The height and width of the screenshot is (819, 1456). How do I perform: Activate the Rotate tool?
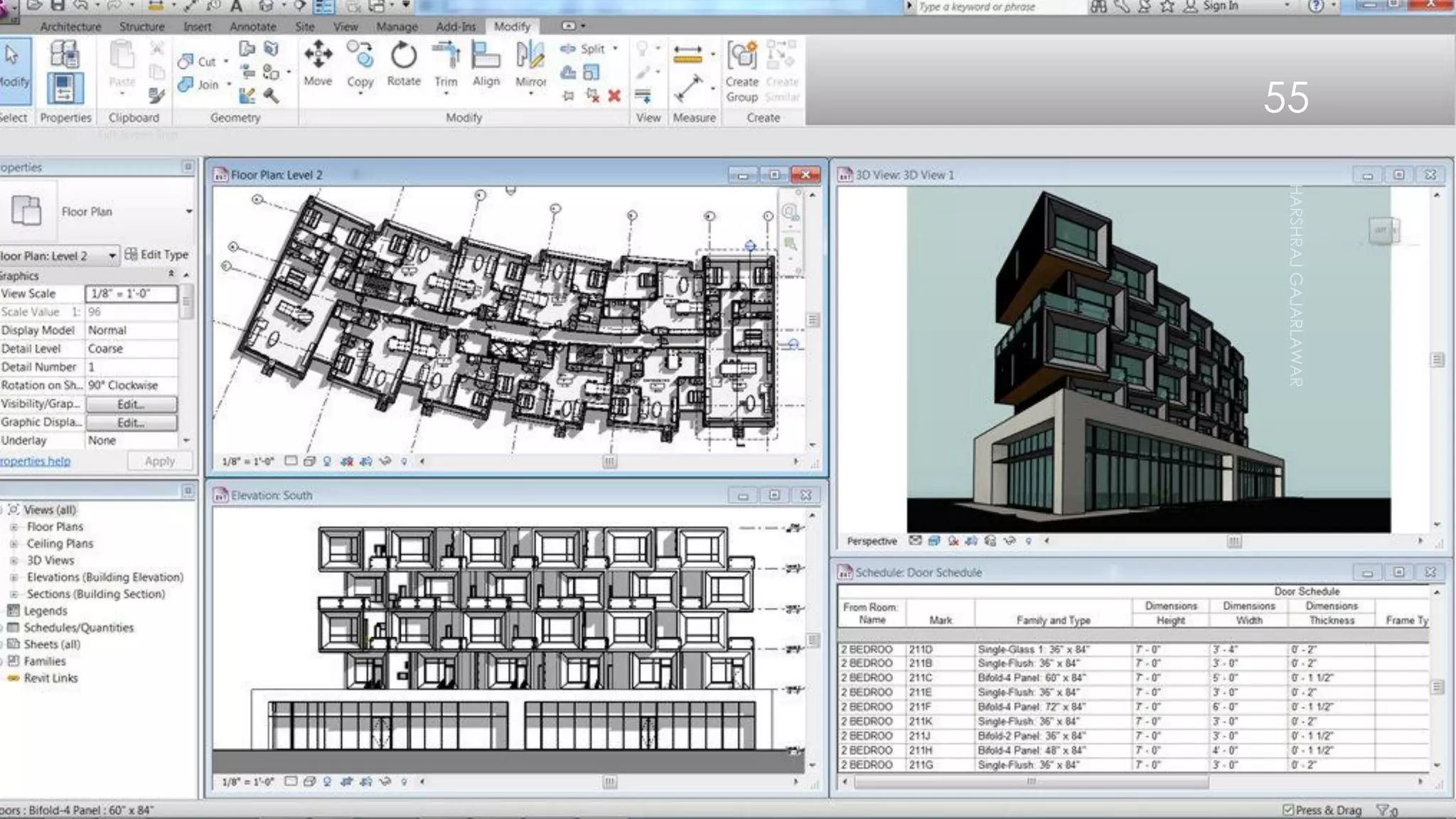click(403, 55)
